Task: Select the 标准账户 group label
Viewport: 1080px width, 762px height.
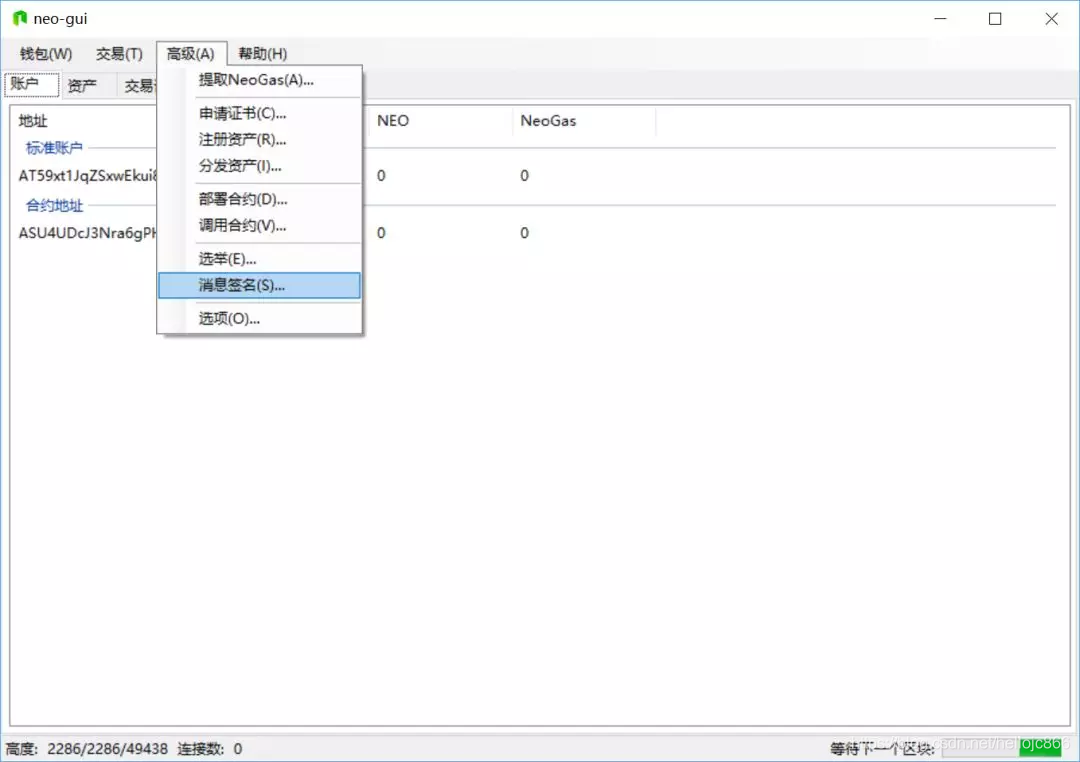Action: (54, 147)
